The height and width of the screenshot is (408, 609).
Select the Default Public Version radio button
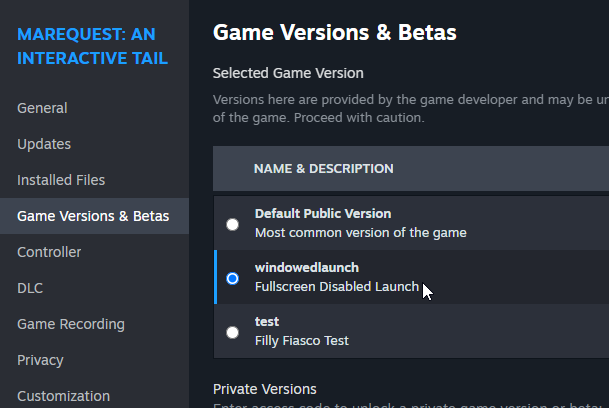tap(233, 224)
